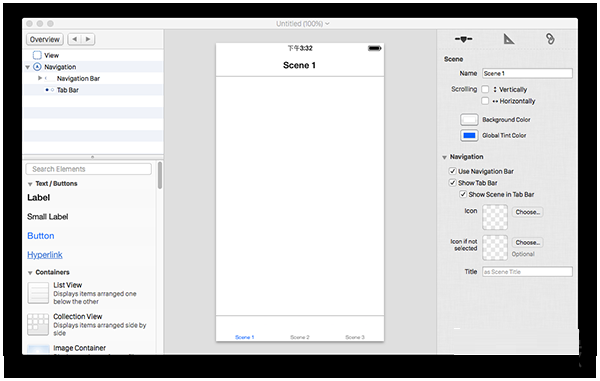Viewport: 600px width, 381px height.
Task: Click the elements list scrollbar
Action: coord(160,175)
